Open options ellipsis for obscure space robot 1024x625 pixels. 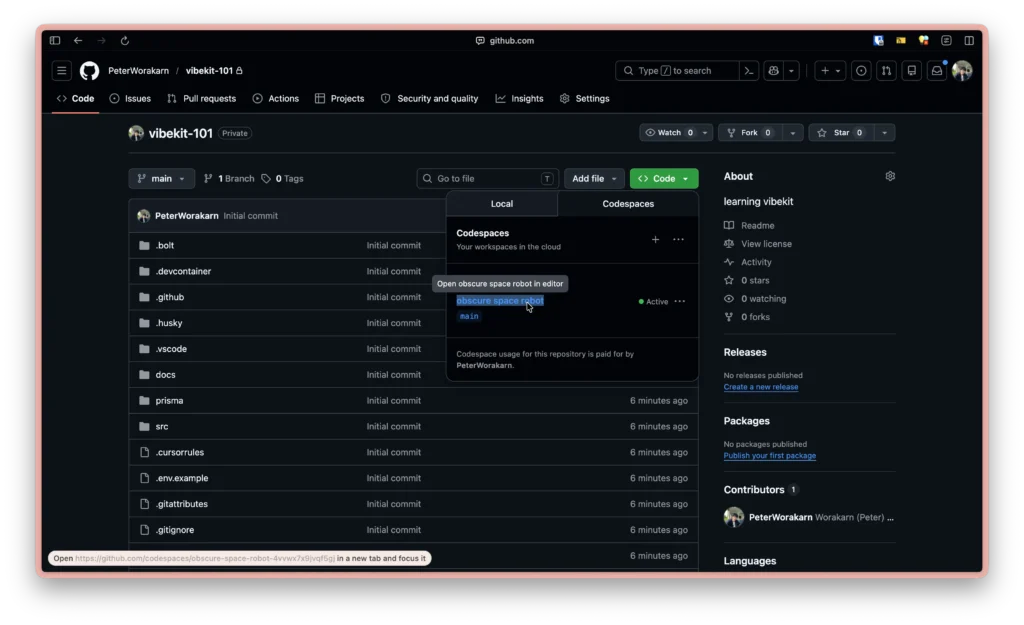[680, 302]
